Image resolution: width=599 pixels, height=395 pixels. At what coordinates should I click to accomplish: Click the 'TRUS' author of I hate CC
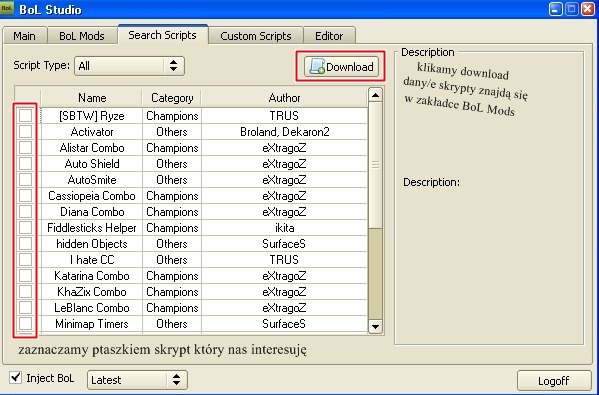[x=284, y=260]
